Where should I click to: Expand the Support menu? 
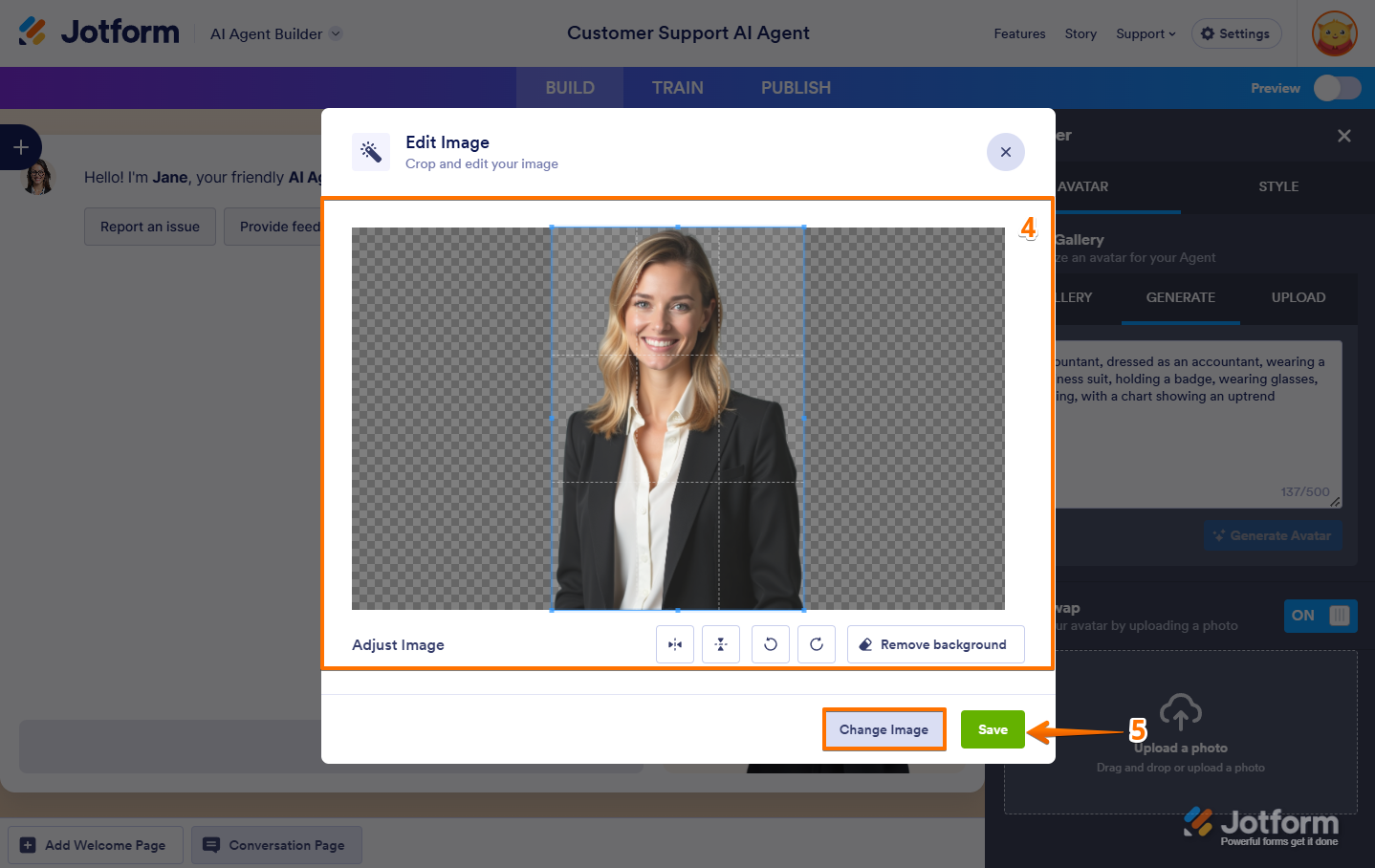pos(1146,33)
